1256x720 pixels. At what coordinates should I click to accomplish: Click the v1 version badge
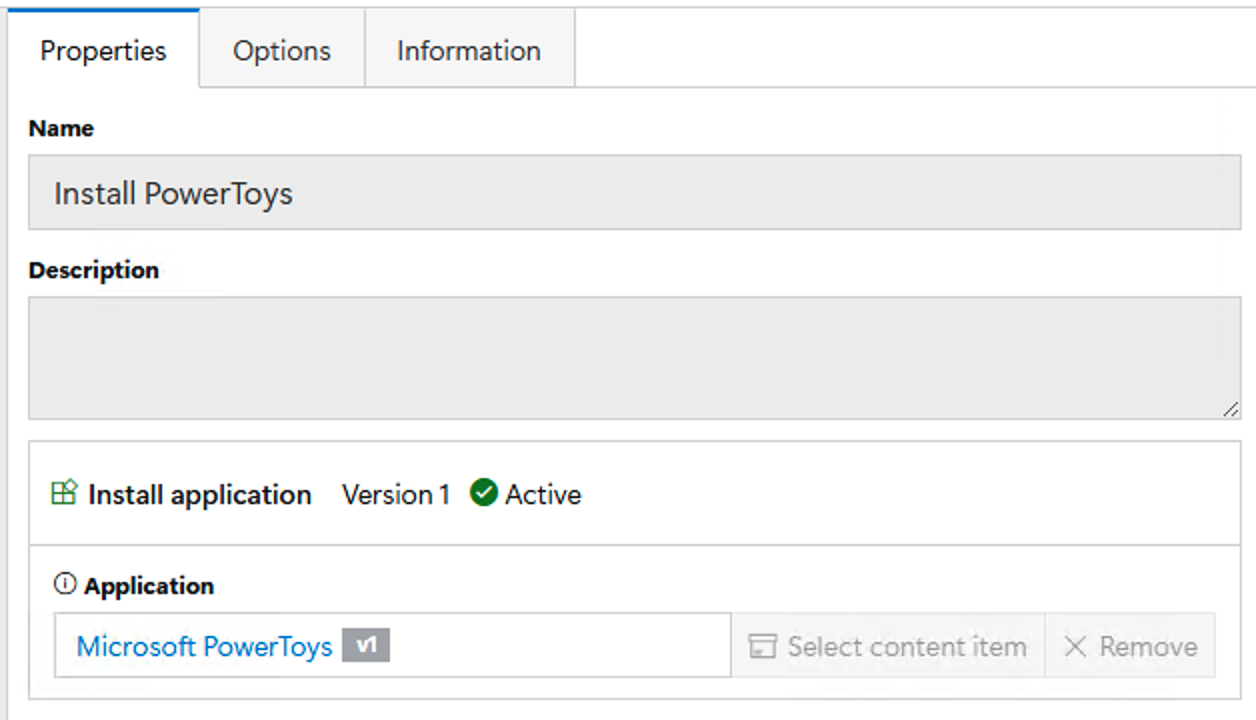[366, 645]
